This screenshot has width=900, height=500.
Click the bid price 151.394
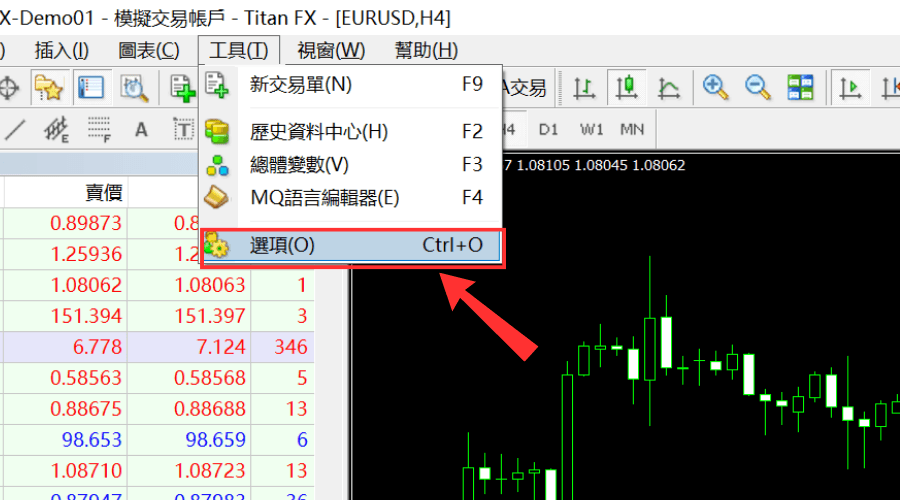pos(86,316)
